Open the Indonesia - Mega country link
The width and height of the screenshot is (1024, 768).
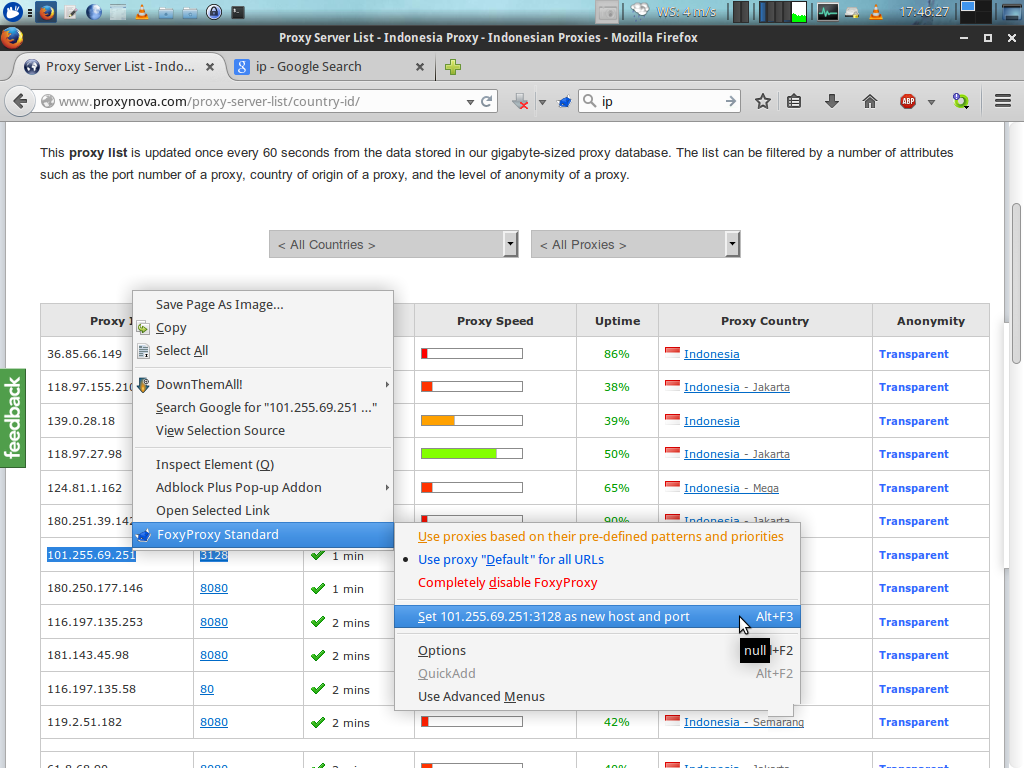[731, 488]
